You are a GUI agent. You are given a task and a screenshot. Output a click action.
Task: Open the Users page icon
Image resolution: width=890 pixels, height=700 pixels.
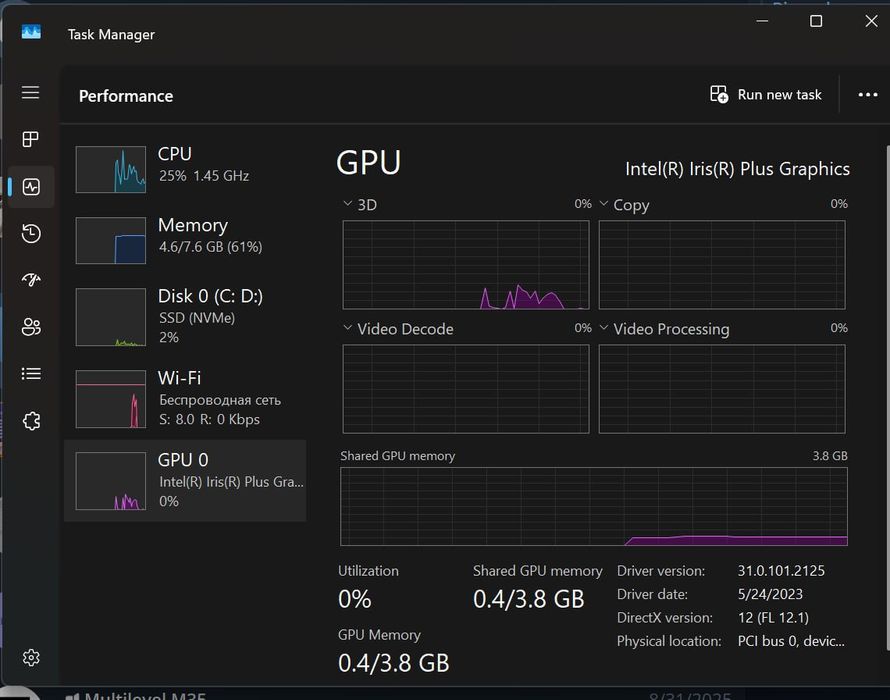(x=31, y=327)
